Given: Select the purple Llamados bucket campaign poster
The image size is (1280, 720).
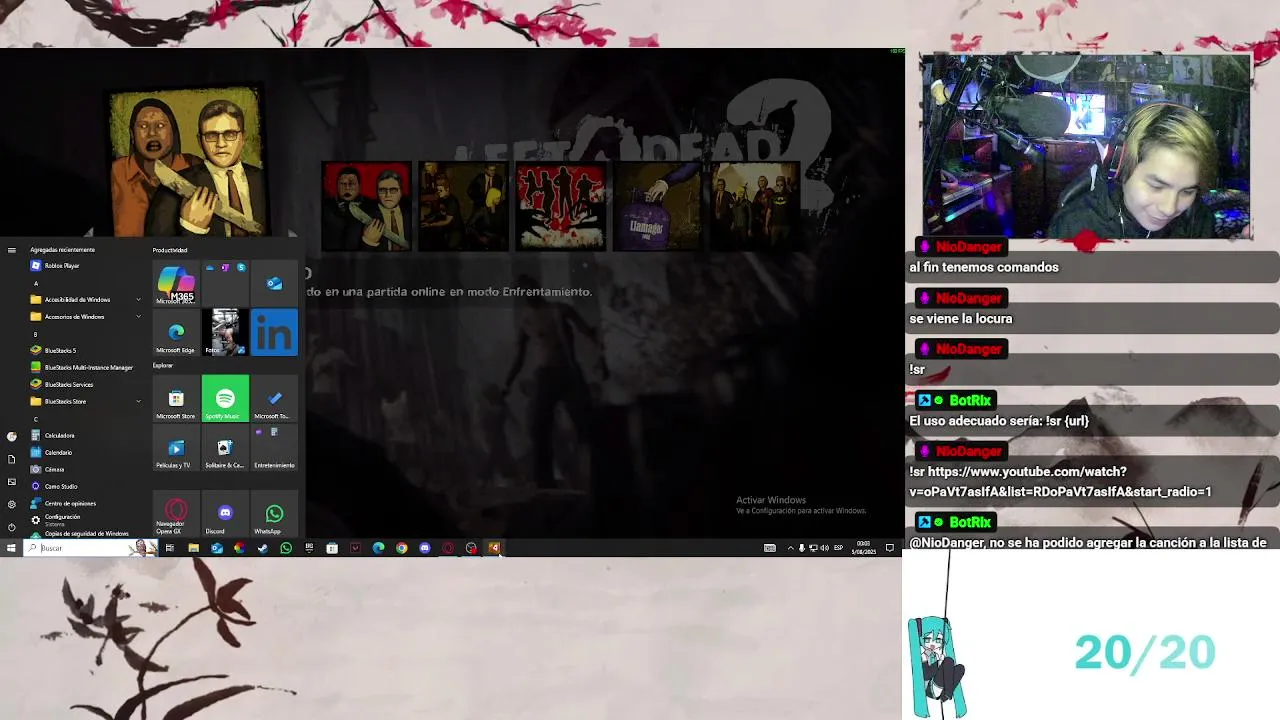Looking at the screenshot, I should point(658,207).
